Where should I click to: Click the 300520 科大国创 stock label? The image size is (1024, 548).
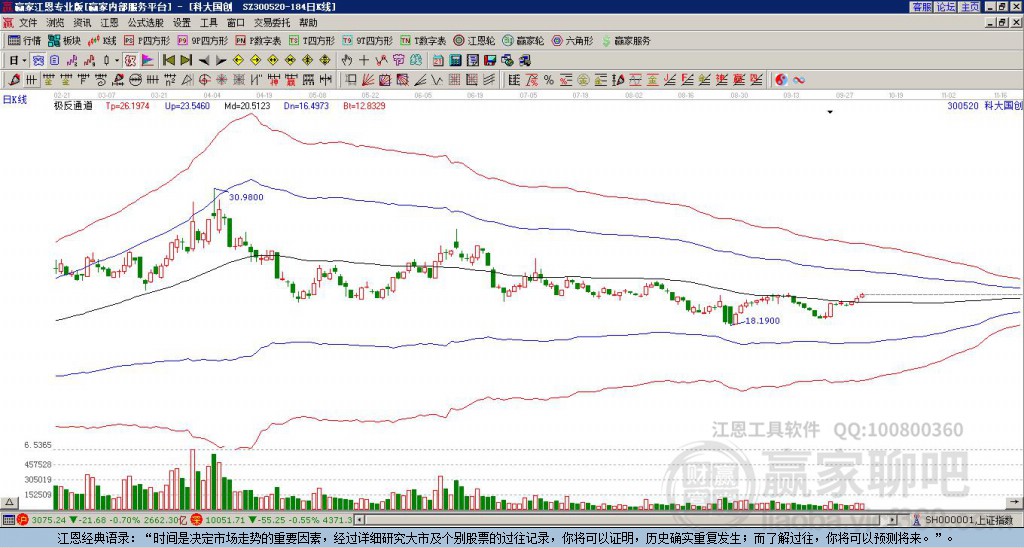point(984,105)
